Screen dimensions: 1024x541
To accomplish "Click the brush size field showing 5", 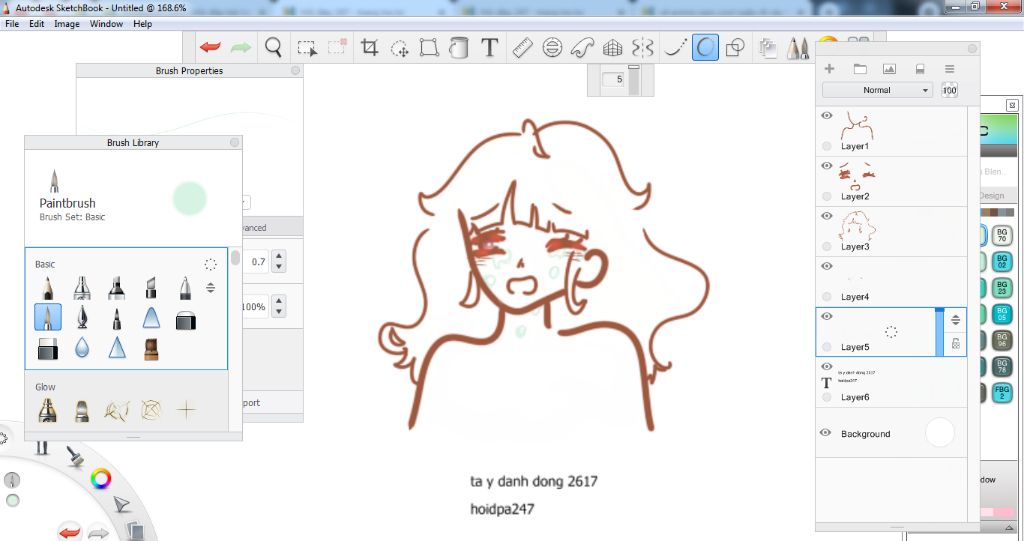I will [x=614, y=79].
